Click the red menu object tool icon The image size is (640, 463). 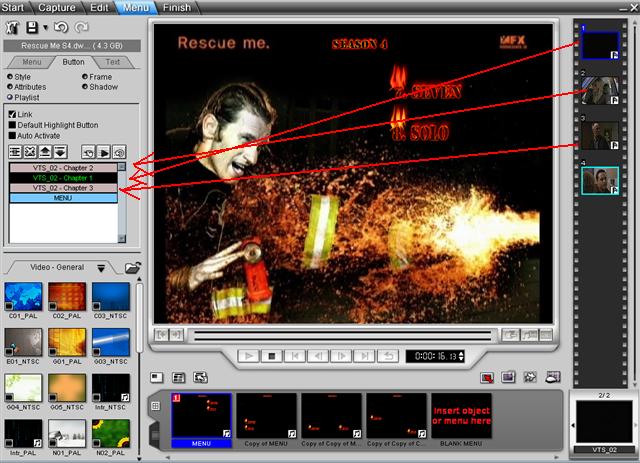pyautogui.click(x=487, y=377)
